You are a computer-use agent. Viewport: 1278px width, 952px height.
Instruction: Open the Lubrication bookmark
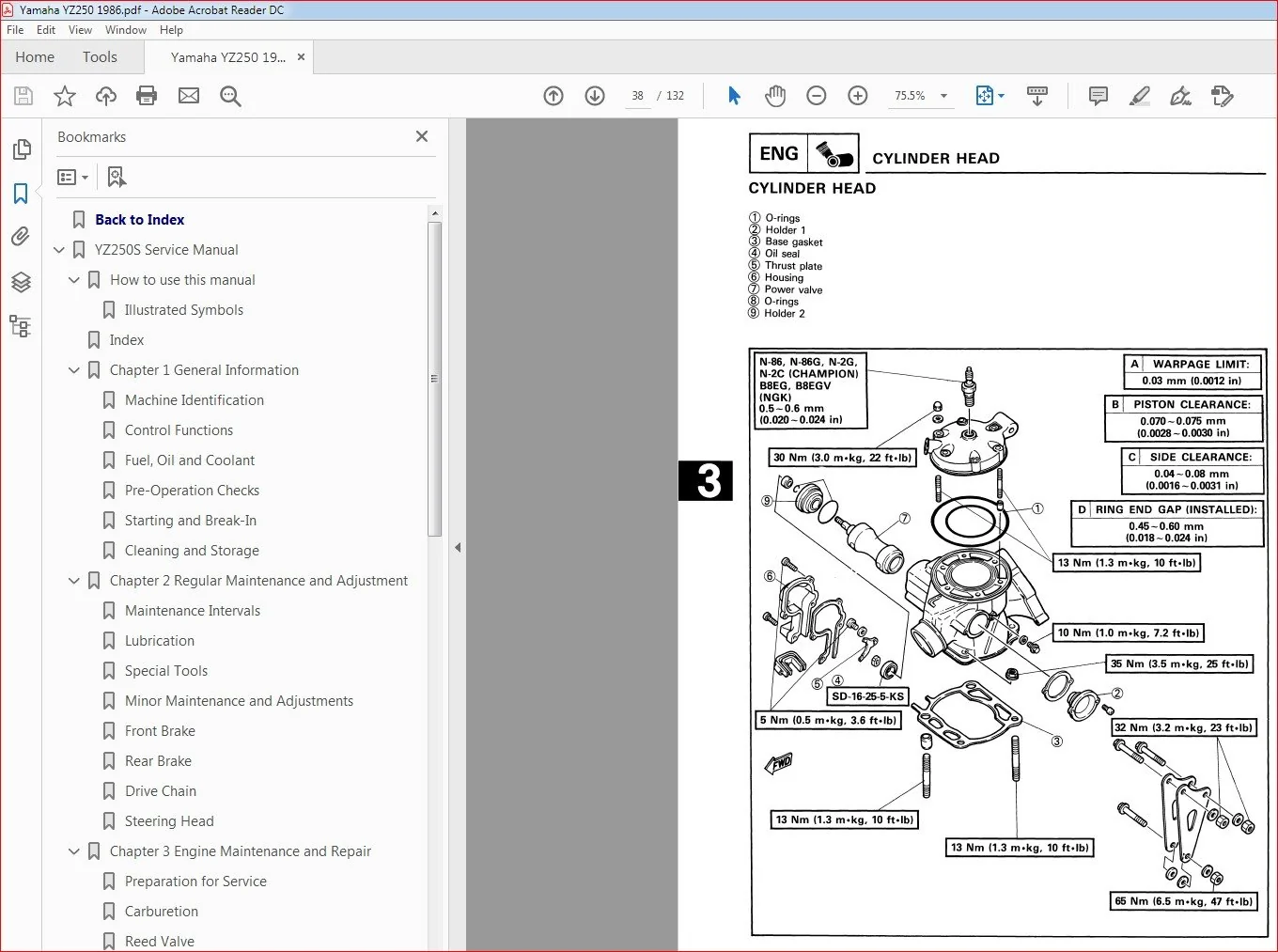(160, 641)
